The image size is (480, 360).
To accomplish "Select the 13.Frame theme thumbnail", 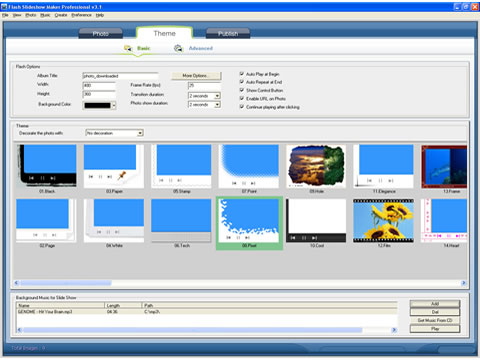I will [x=444, y=166].
